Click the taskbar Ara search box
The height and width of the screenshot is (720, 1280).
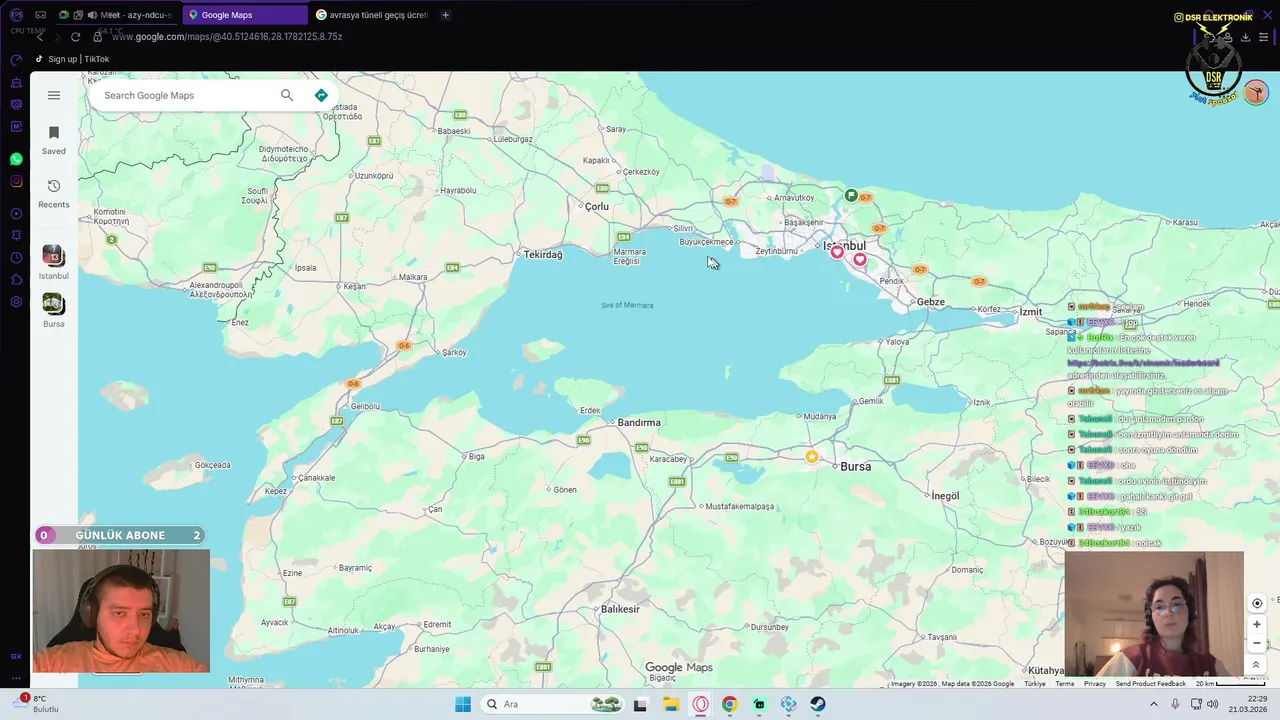[x=553, y=704]
